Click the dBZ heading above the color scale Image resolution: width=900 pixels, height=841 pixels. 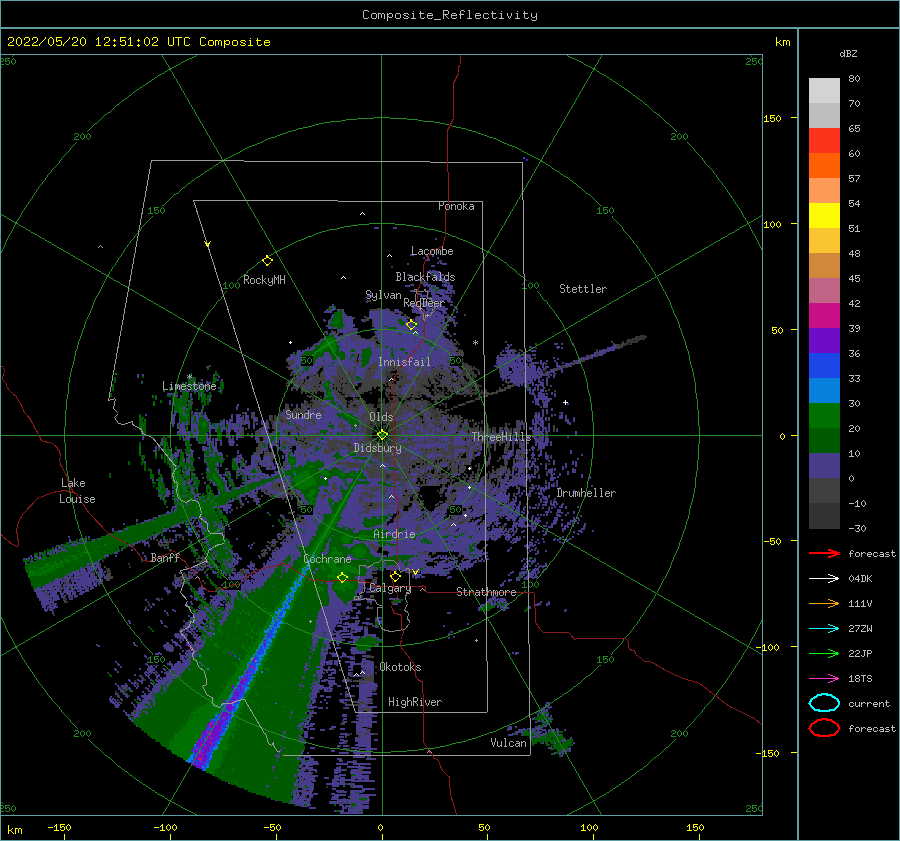tap(848, 53)
